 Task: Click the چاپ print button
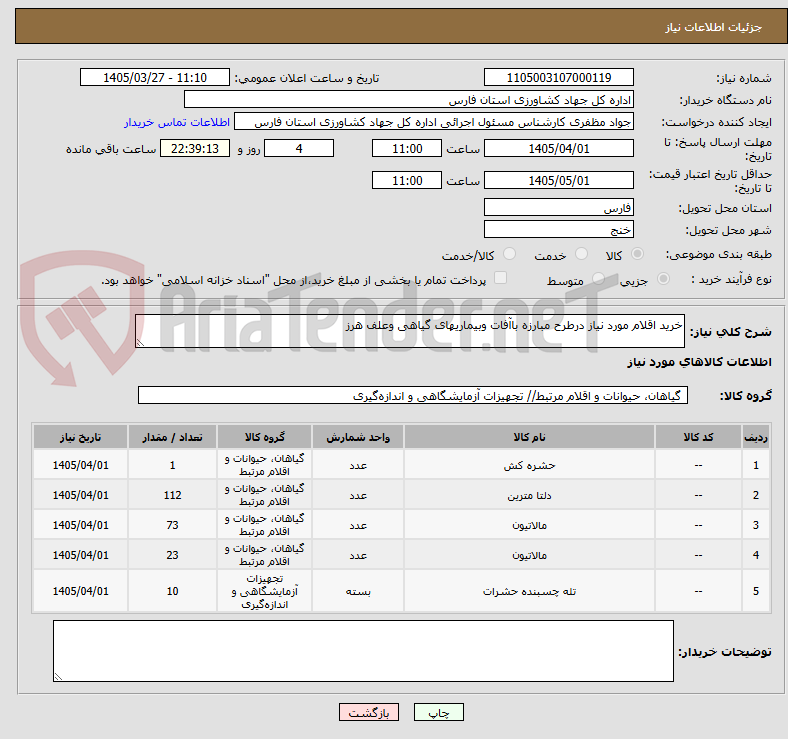point(439,712)
